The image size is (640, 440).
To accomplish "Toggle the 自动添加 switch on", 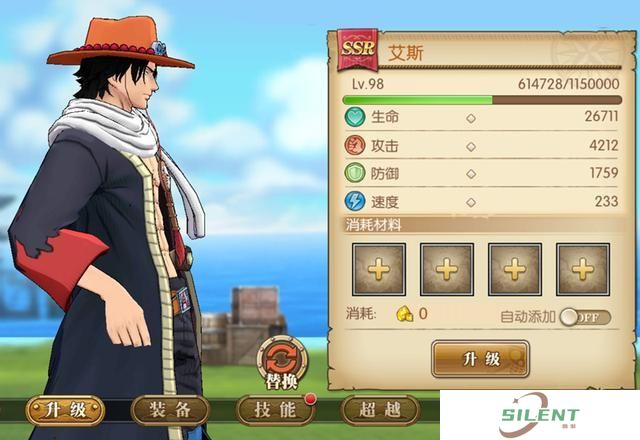I will point(585,317).
